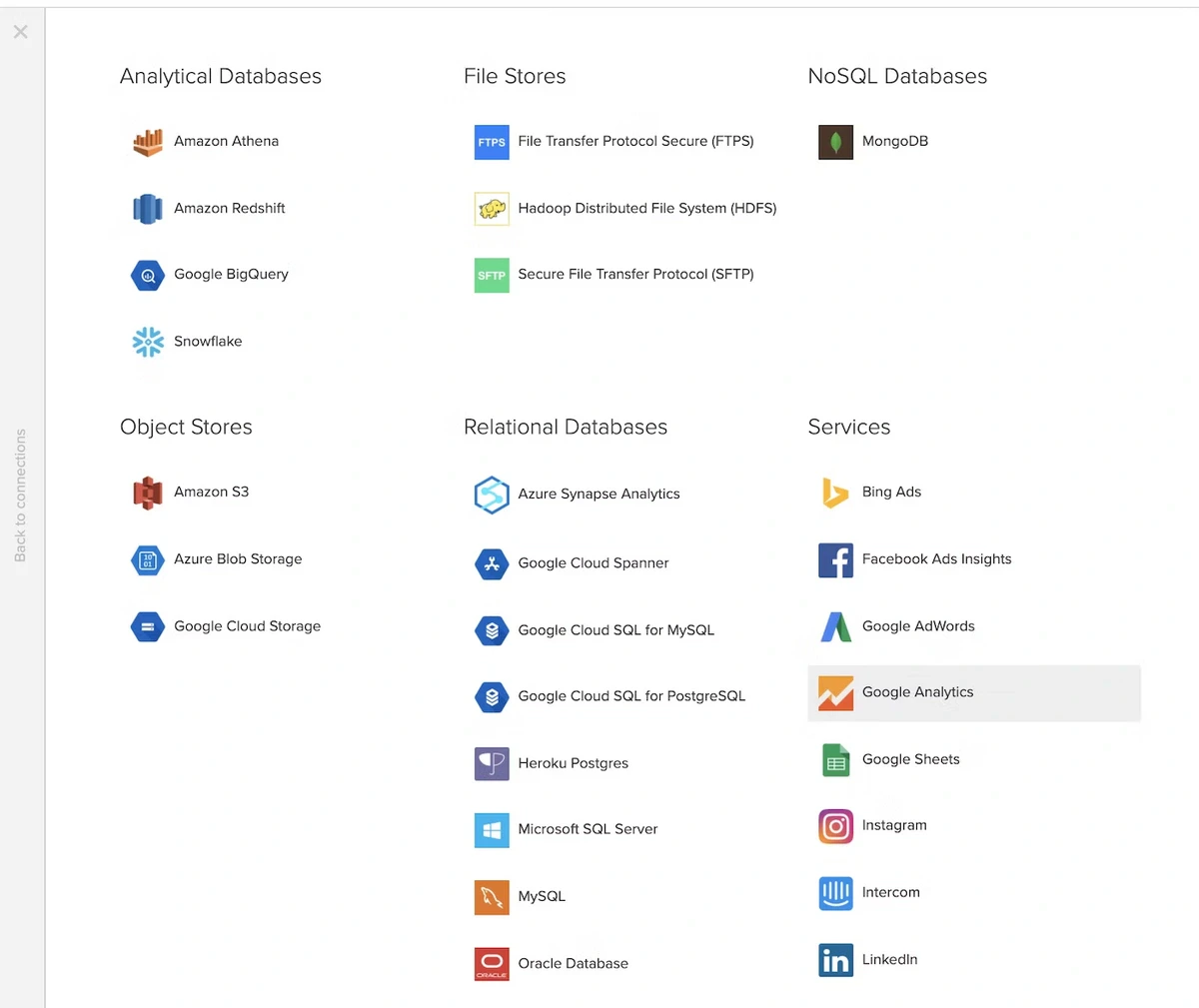Select the Microsoft SQL Server label
Viewport: 1199px width, 1008px height.
(588, 829)
